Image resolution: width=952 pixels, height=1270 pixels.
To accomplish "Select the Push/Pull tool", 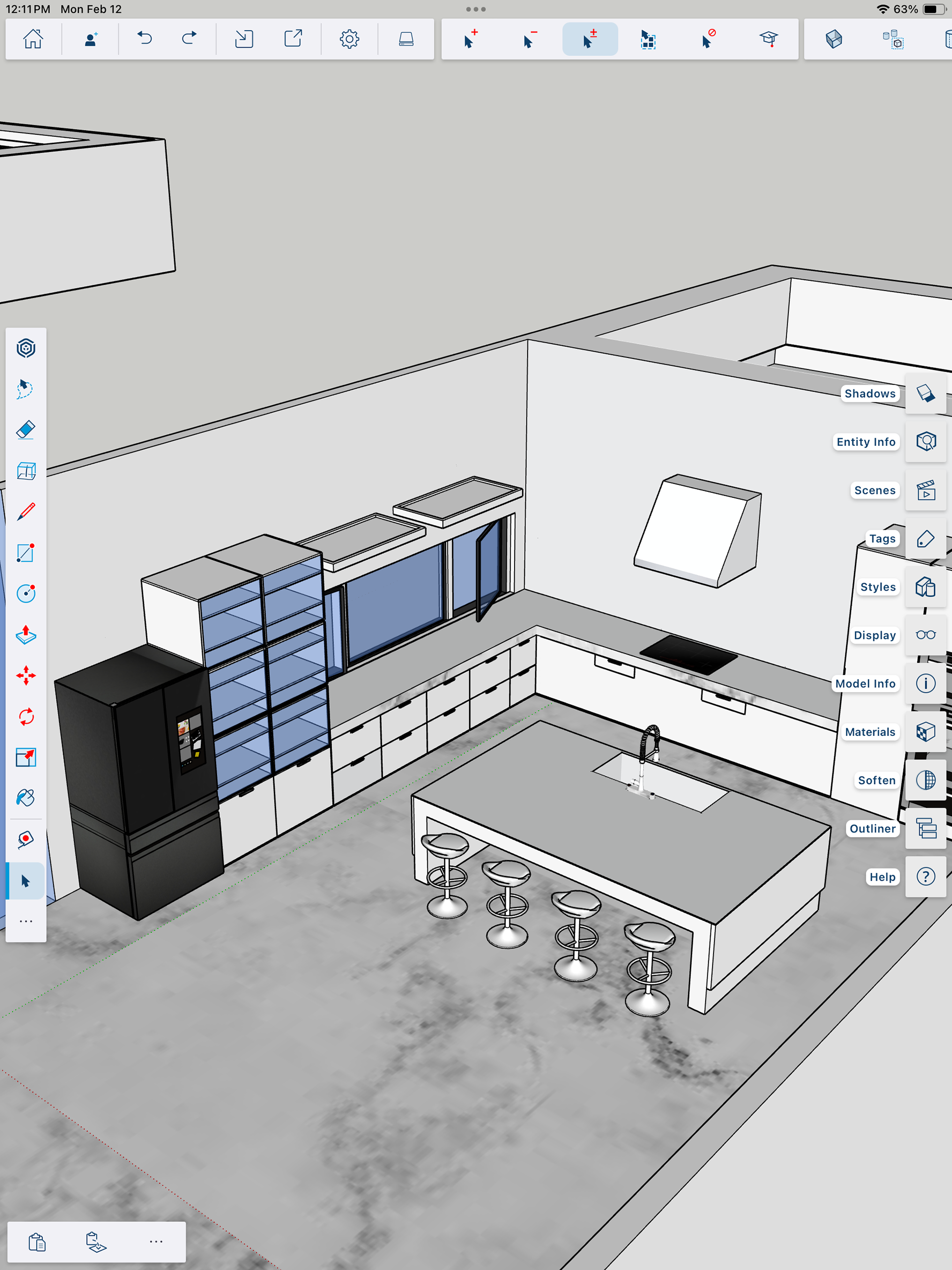I will coord(26,634).
